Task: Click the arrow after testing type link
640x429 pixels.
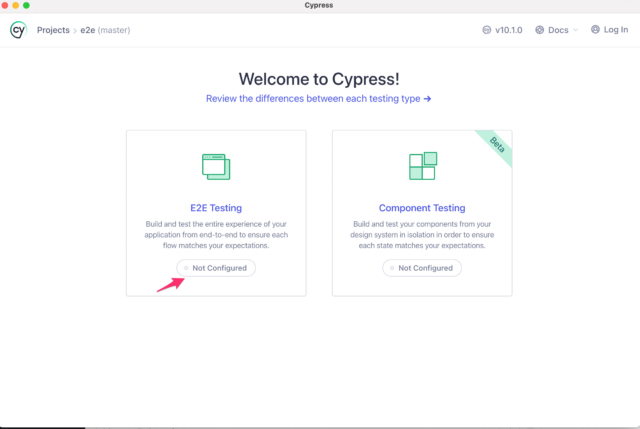Action: (427, 99)
